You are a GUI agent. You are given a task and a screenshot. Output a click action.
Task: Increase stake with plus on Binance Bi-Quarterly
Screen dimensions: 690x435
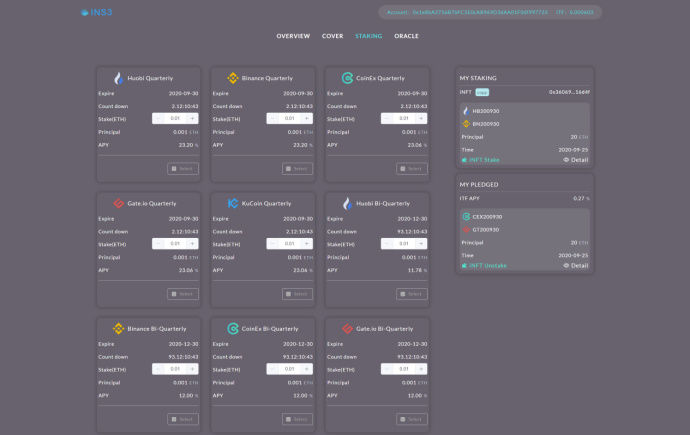192,369
